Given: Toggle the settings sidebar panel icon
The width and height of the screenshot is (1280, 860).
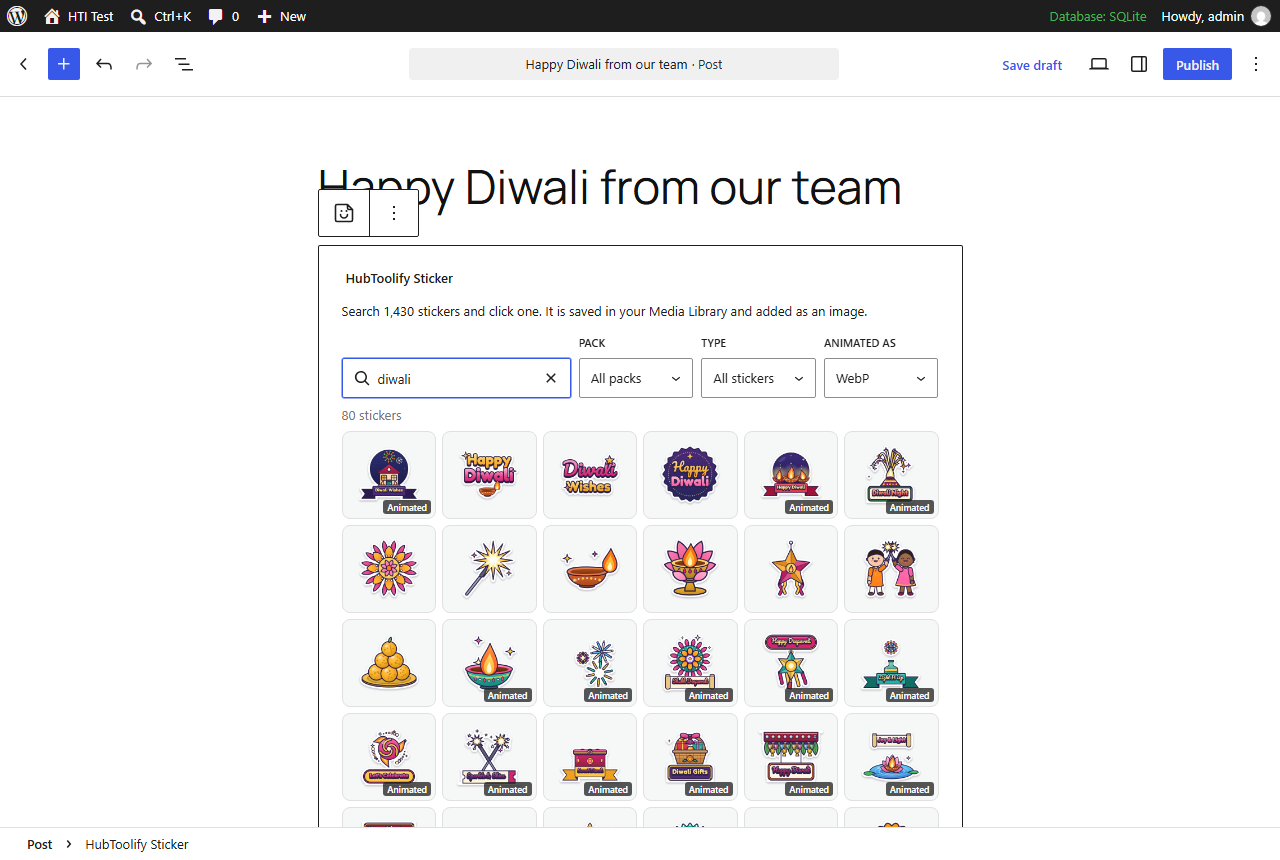Looking at the screenshot, I should tap(1139, 64).
